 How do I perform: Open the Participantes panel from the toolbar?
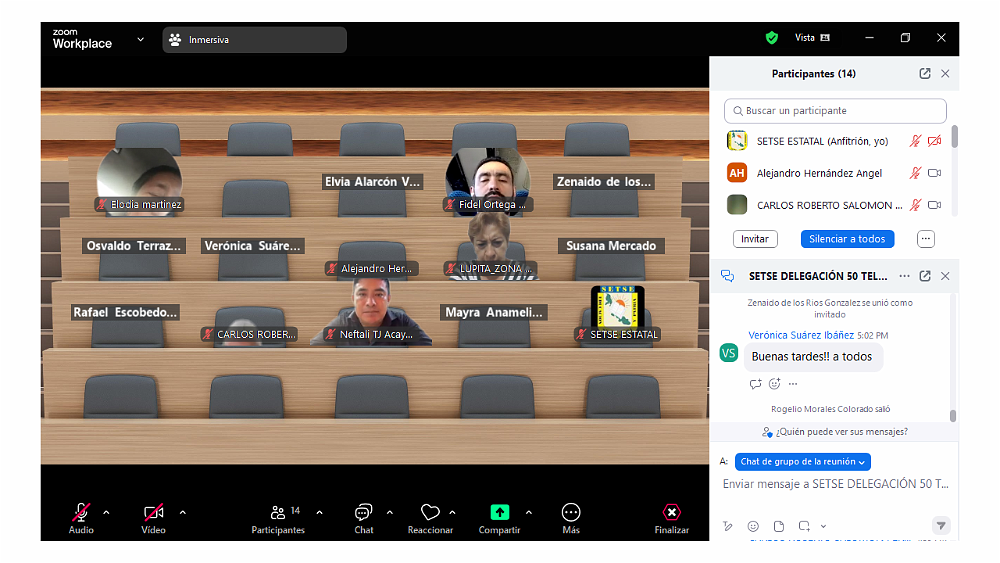click(278, 513)
